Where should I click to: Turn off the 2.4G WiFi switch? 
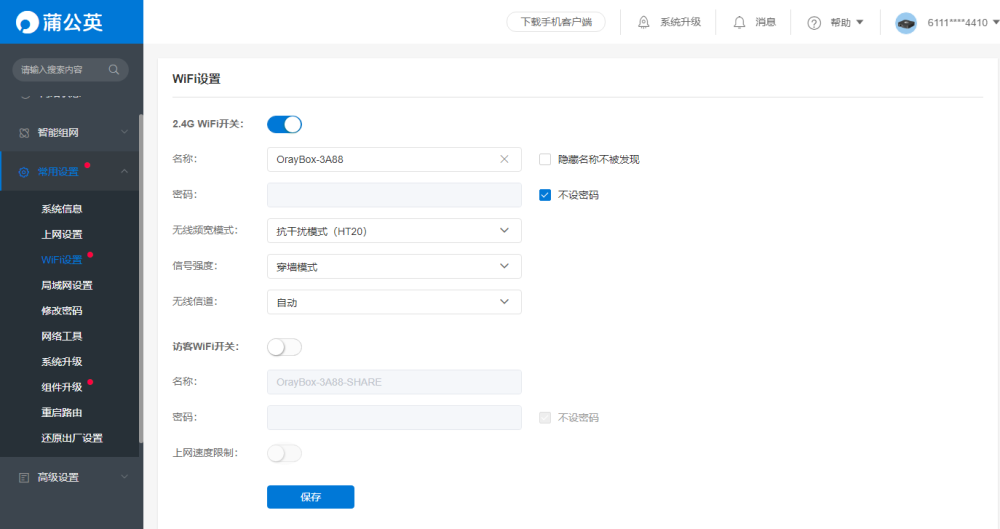[x=284, y=124]
